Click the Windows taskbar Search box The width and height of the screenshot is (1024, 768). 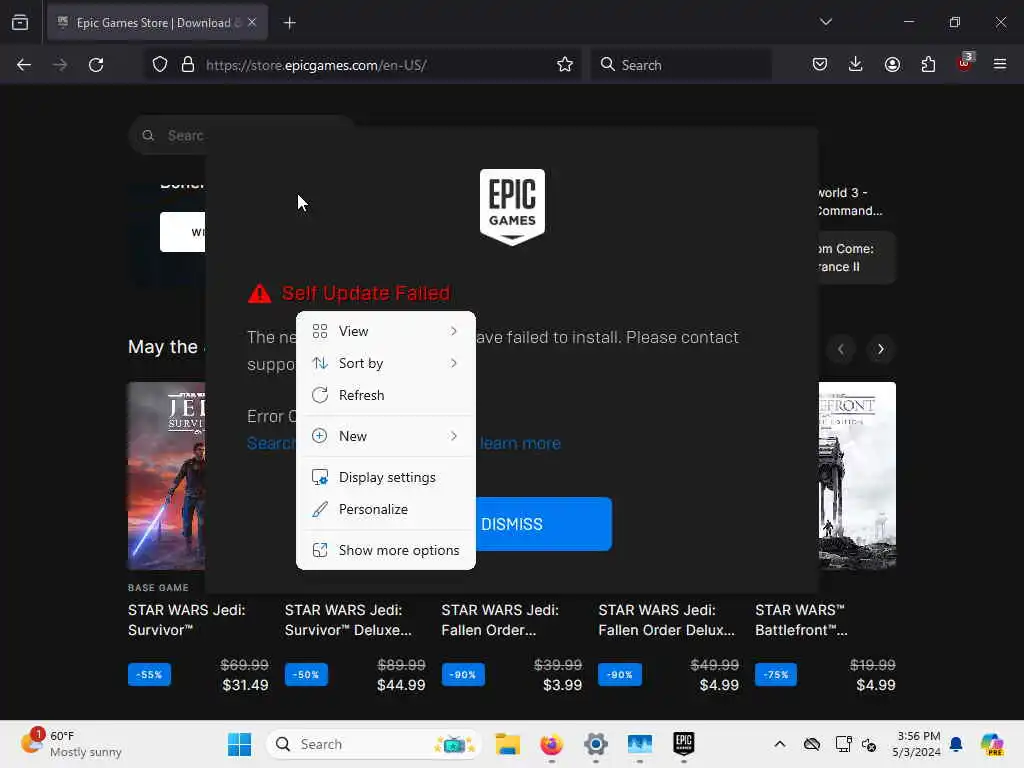coord(373,744)
